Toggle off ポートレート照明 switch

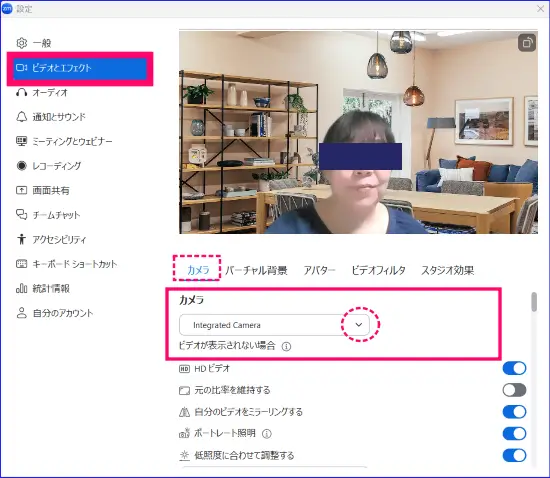point(514,434)
